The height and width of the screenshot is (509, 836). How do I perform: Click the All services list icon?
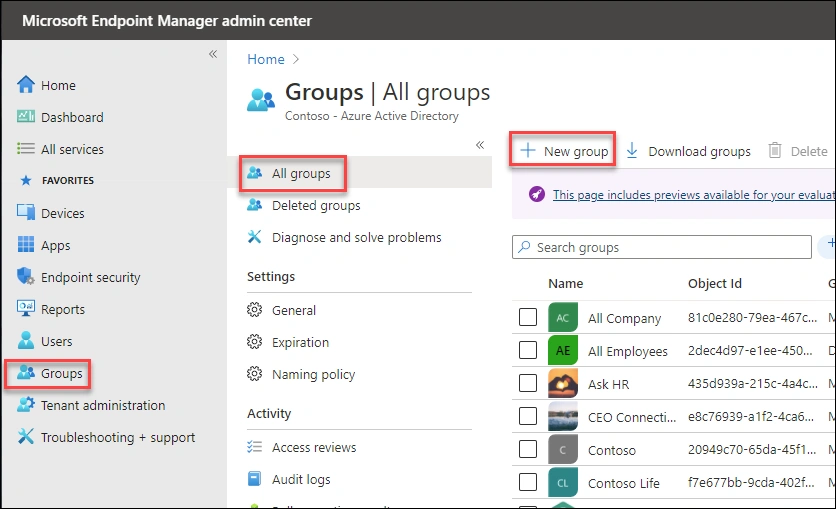point(26,148)
